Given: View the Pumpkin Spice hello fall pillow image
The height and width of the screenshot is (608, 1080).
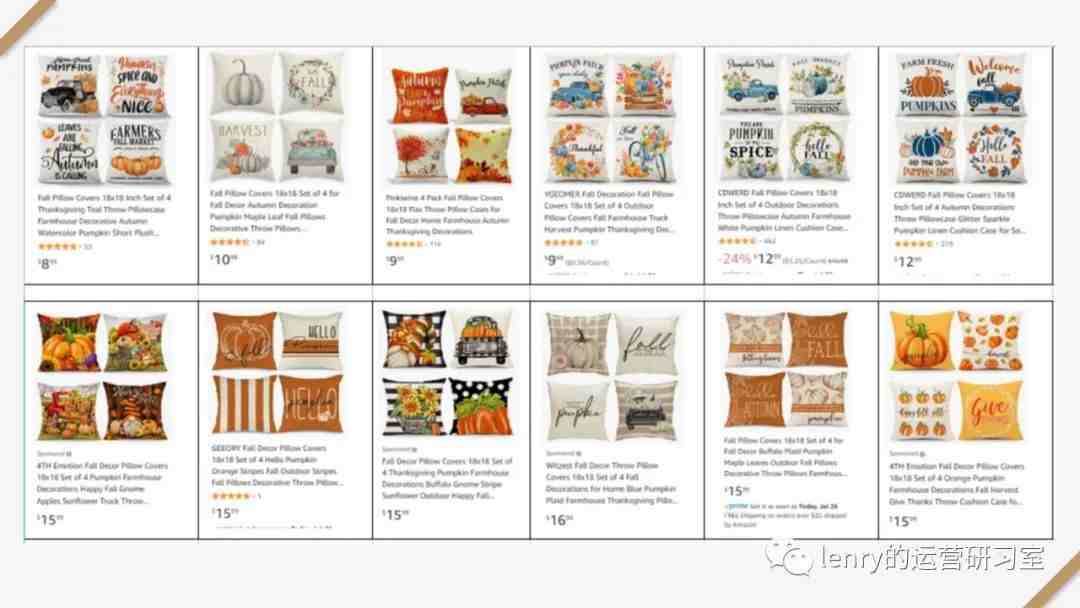Looking at the screenshot, I should [x=784, y=117].
